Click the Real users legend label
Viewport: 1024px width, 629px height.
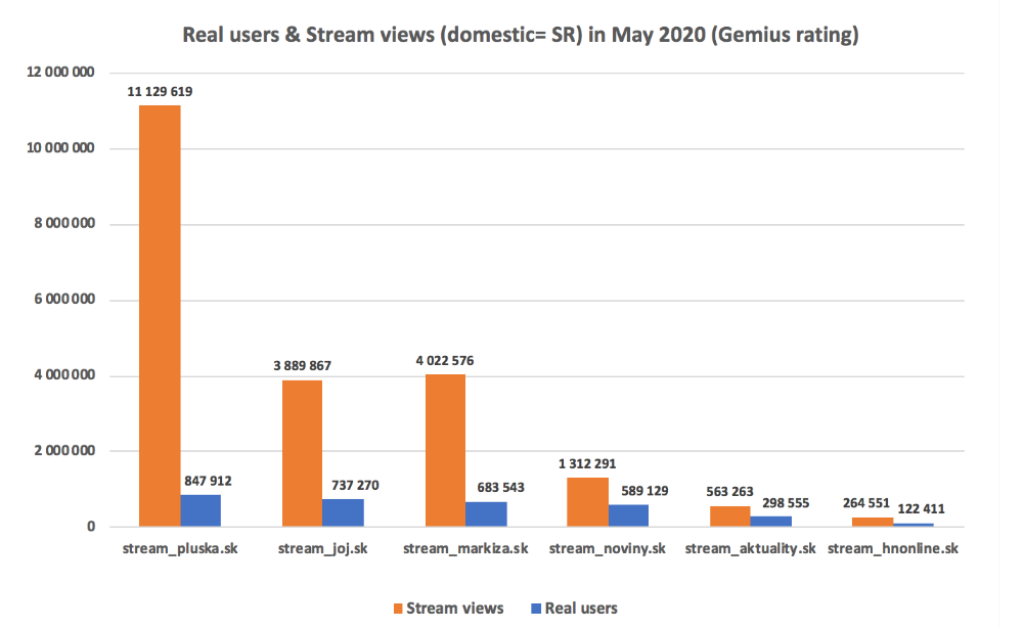click(x=581, y=609)
